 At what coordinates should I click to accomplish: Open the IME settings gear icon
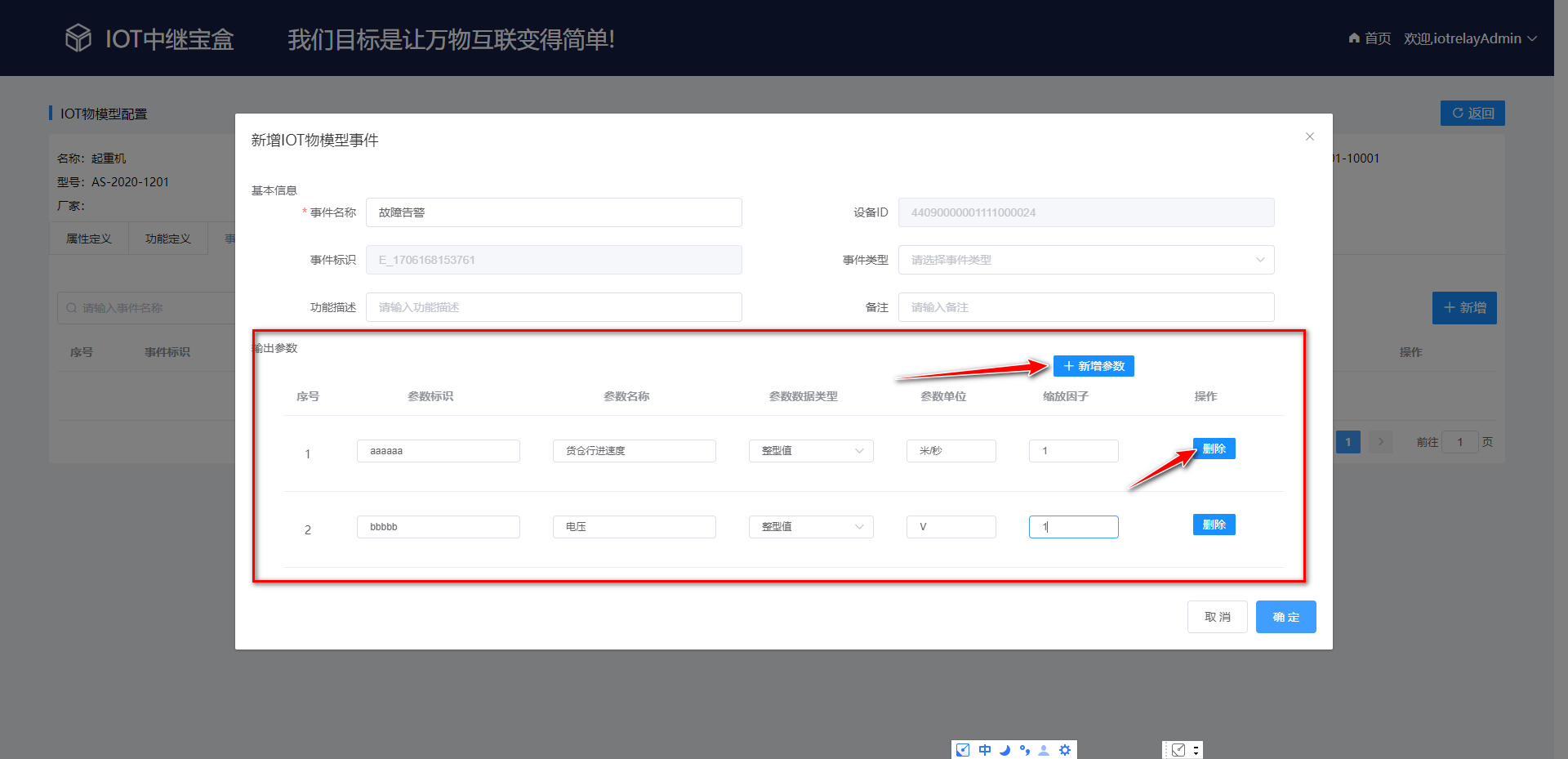pos(1064,749)
